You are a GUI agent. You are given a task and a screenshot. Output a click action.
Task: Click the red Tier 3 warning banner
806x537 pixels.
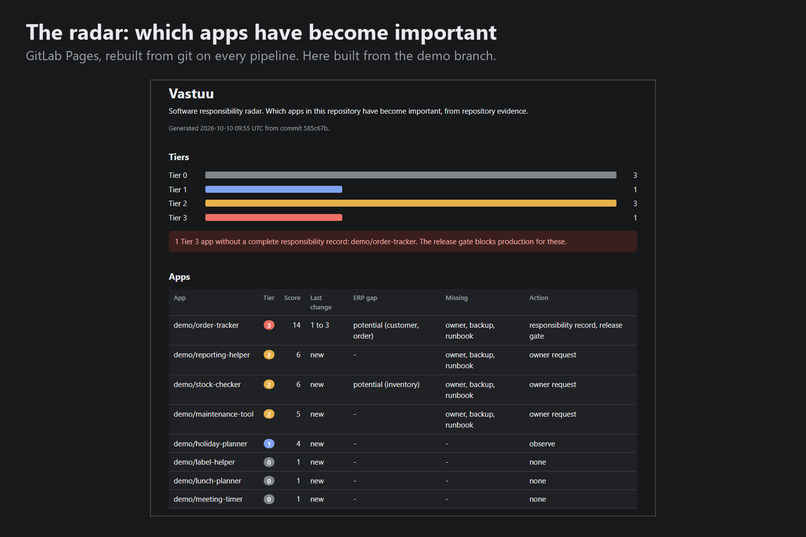(x=403, y=242)
